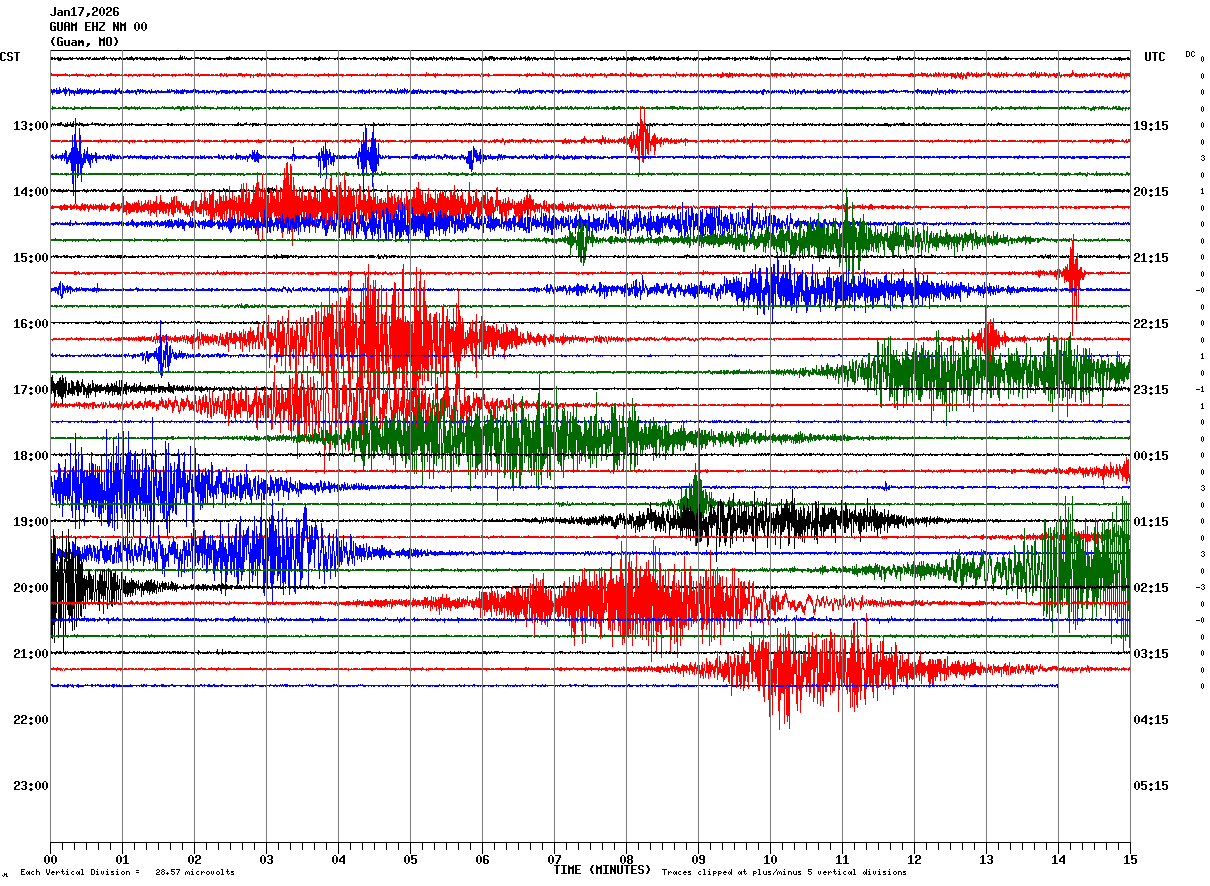1210x886 pixels.
Task: Select the 18:00 CST time label
Action: click(30, 456)
